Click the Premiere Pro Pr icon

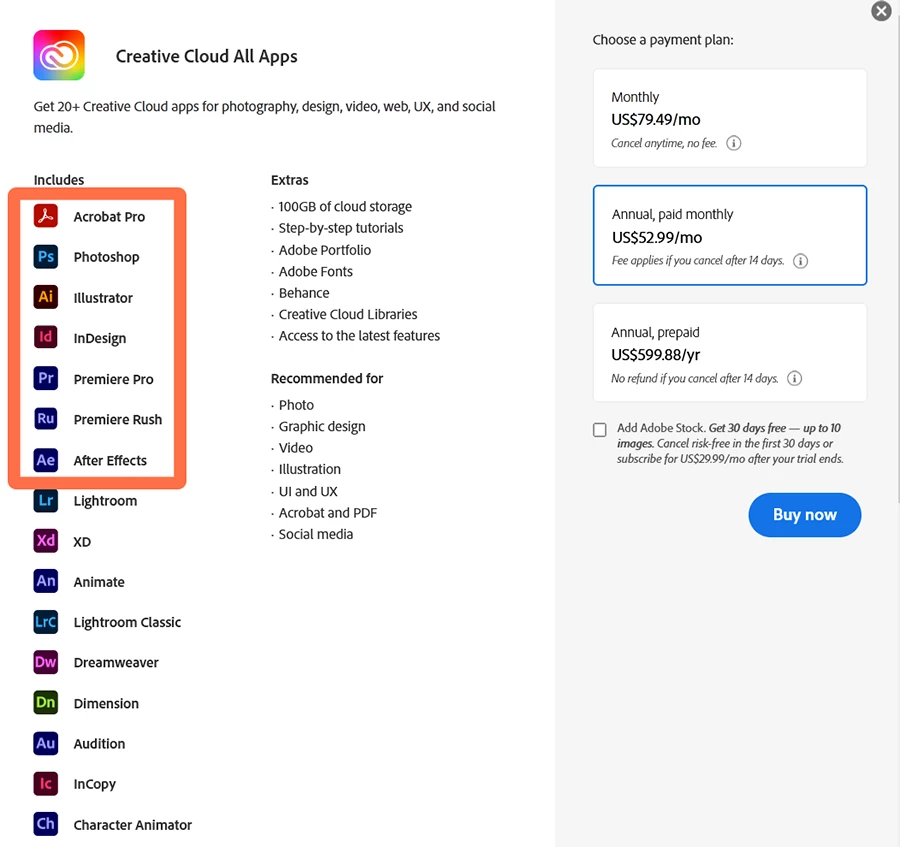[x=46, y=378]
